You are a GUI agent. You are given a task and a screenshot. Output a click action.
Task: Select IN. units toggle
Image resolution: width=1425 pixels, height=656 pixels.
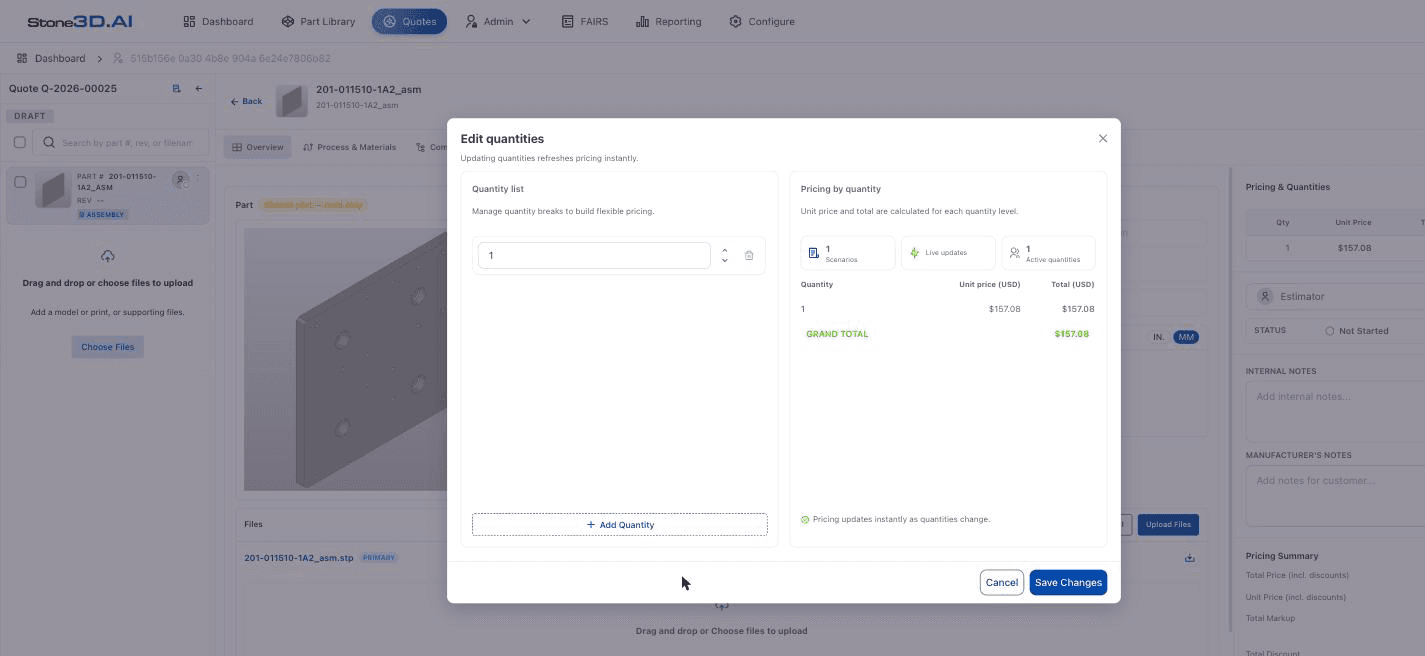tap(1159, 337)
